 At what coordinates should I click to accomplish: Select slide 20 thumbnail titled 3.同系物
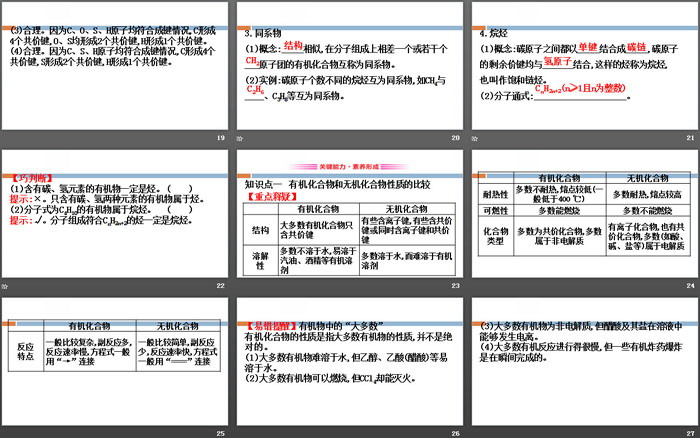tap(350, 66)
